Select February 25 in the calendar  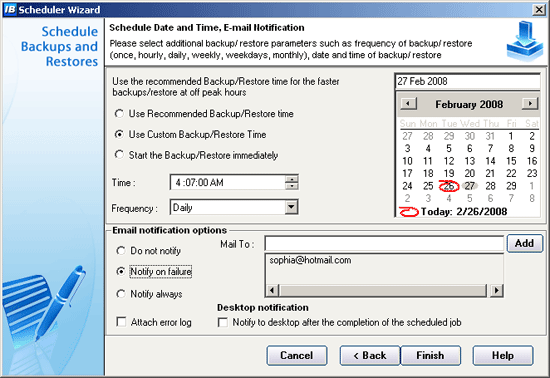pyautogui.click(x=428, y=186)
